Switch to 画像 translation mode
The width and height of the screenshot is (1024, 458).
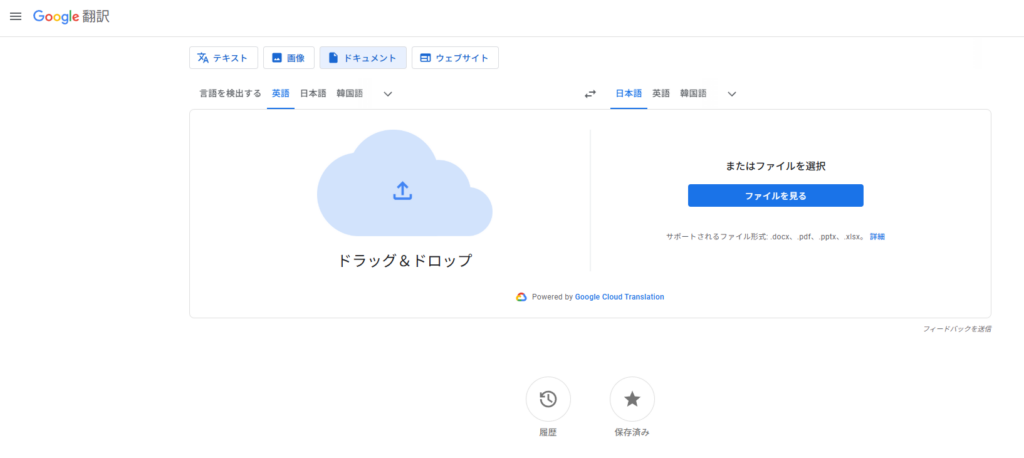tap(290, 58)
